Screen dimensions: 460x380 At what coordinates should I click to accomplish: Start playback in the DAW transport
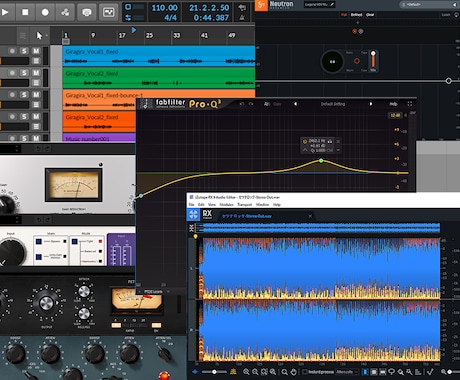click(5, 12)
